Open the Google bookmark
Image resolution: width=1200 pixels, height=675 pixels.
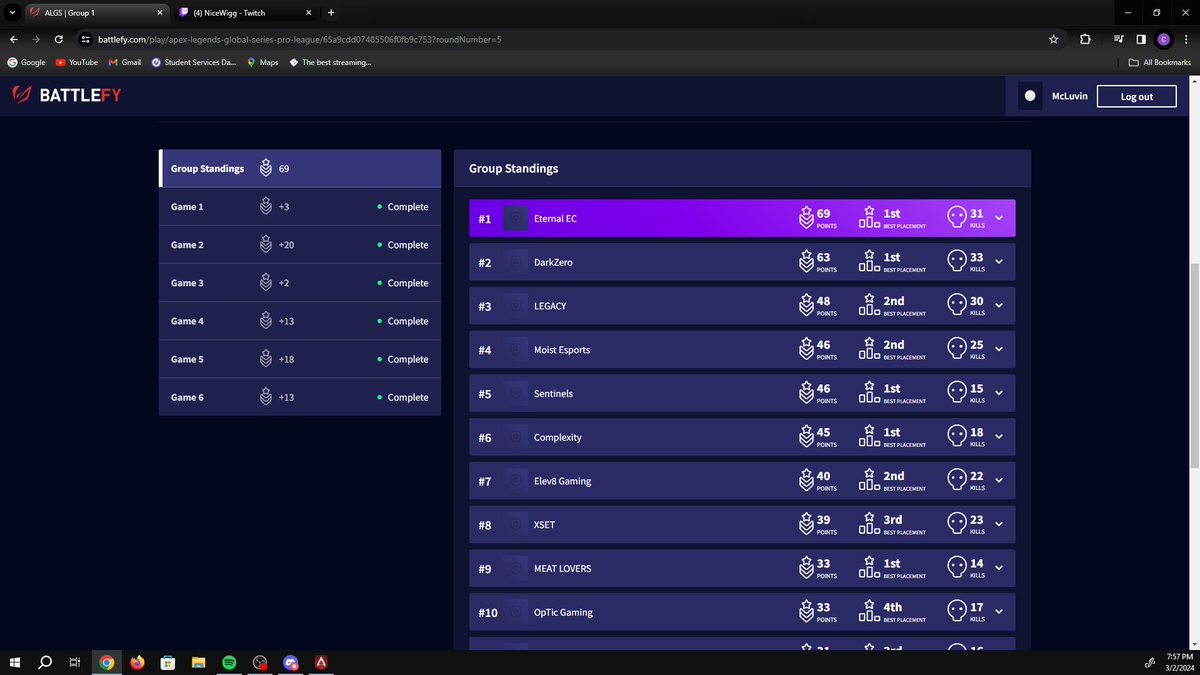(26, 62)
